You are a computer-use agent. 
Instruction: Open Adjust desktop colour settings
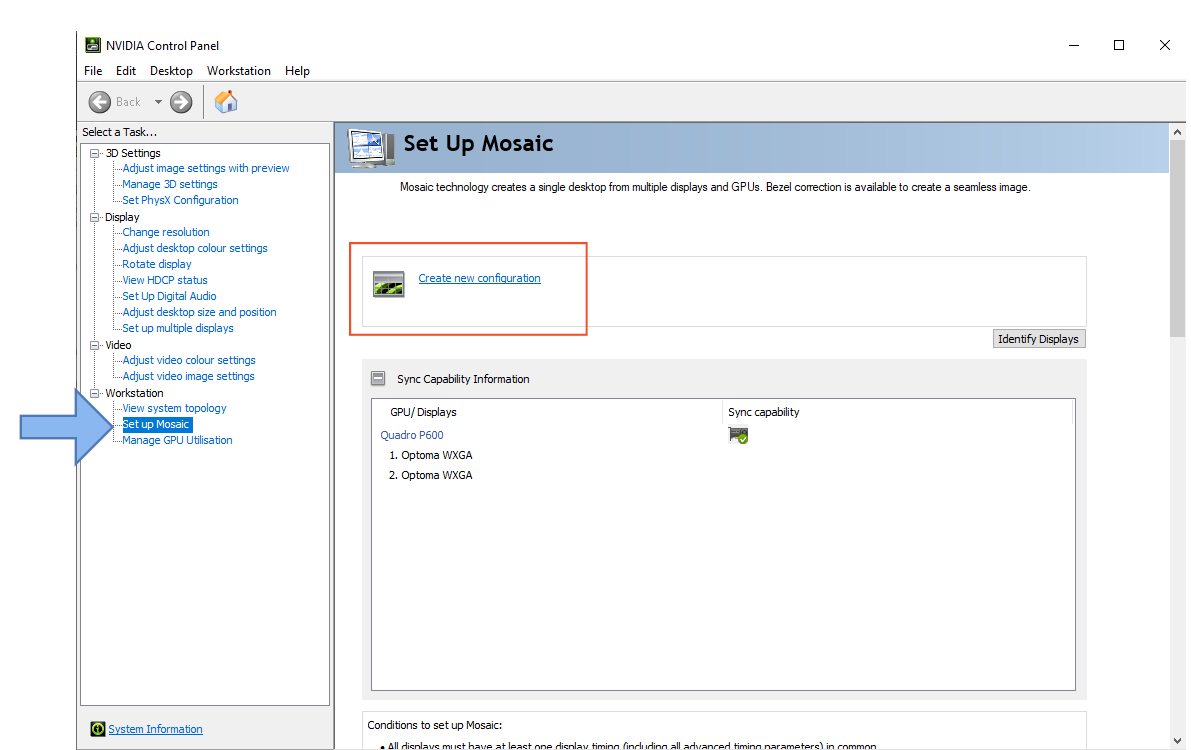point(194,248)
